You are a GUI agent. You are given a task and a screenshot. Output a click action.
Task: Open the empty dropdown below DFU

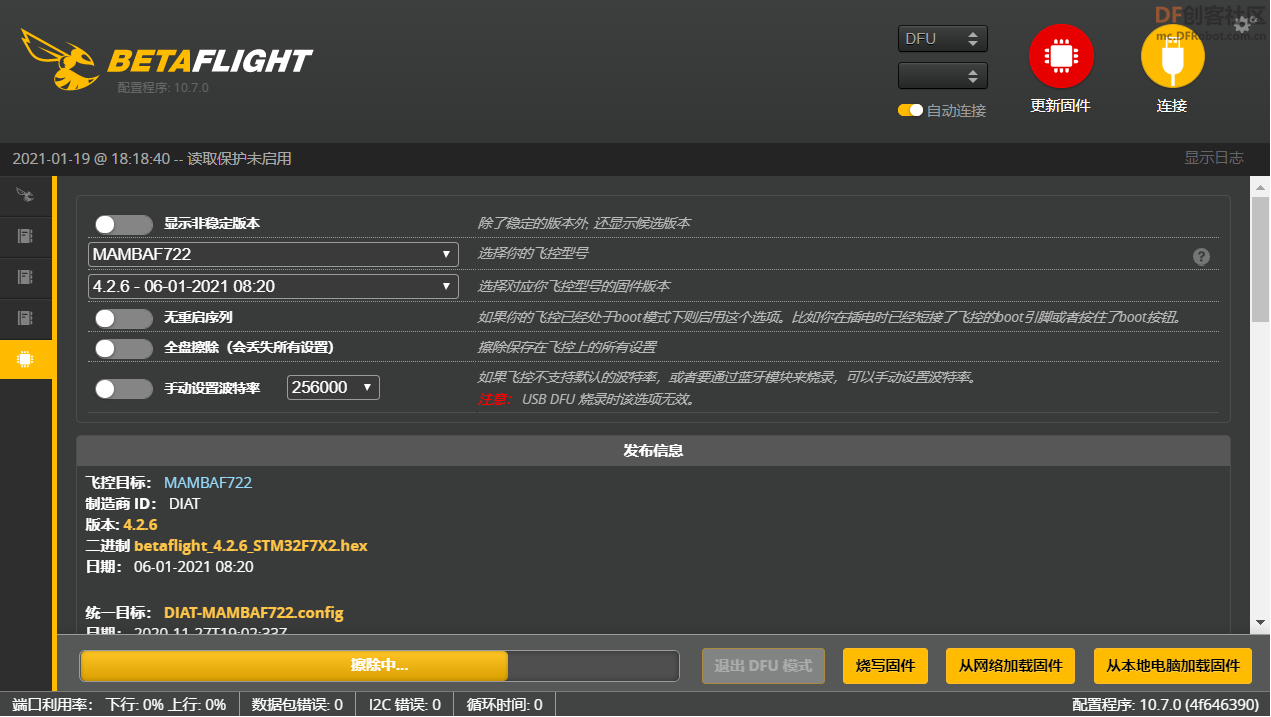coord(943,76)
